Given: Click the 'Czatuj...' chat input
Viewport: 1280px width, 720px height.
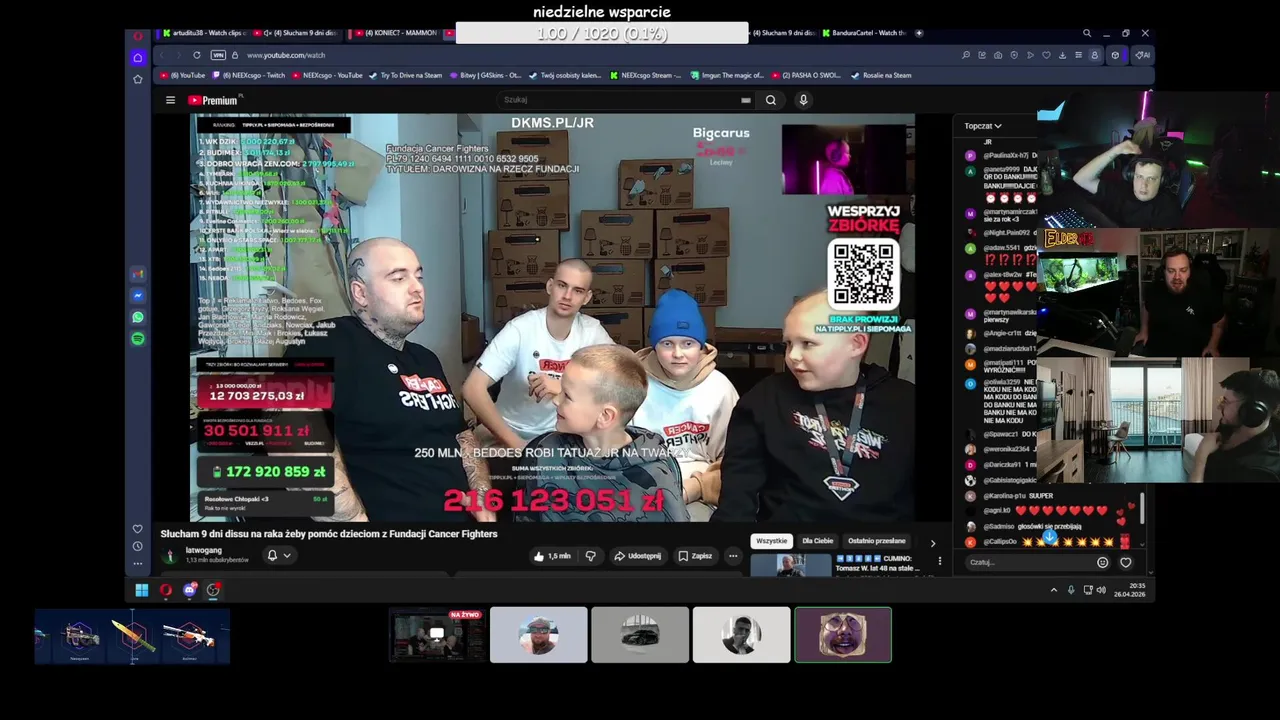Looking at the screenshot, I should (1030, 562).
